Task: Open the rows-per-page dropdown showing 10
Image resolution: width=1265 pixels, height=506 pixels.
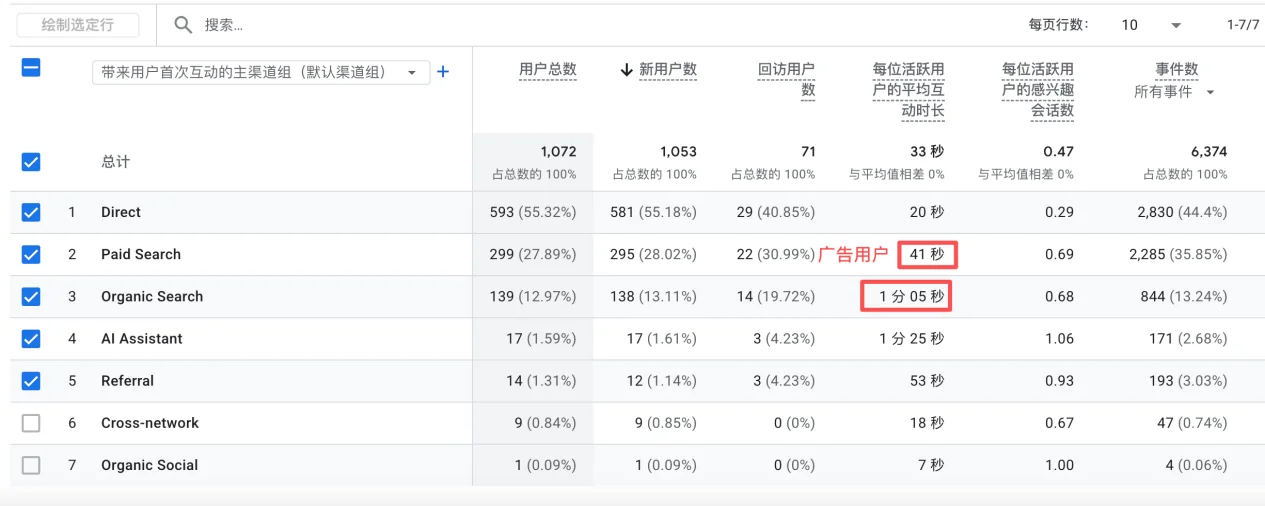Action: (x=1151, y=25)
